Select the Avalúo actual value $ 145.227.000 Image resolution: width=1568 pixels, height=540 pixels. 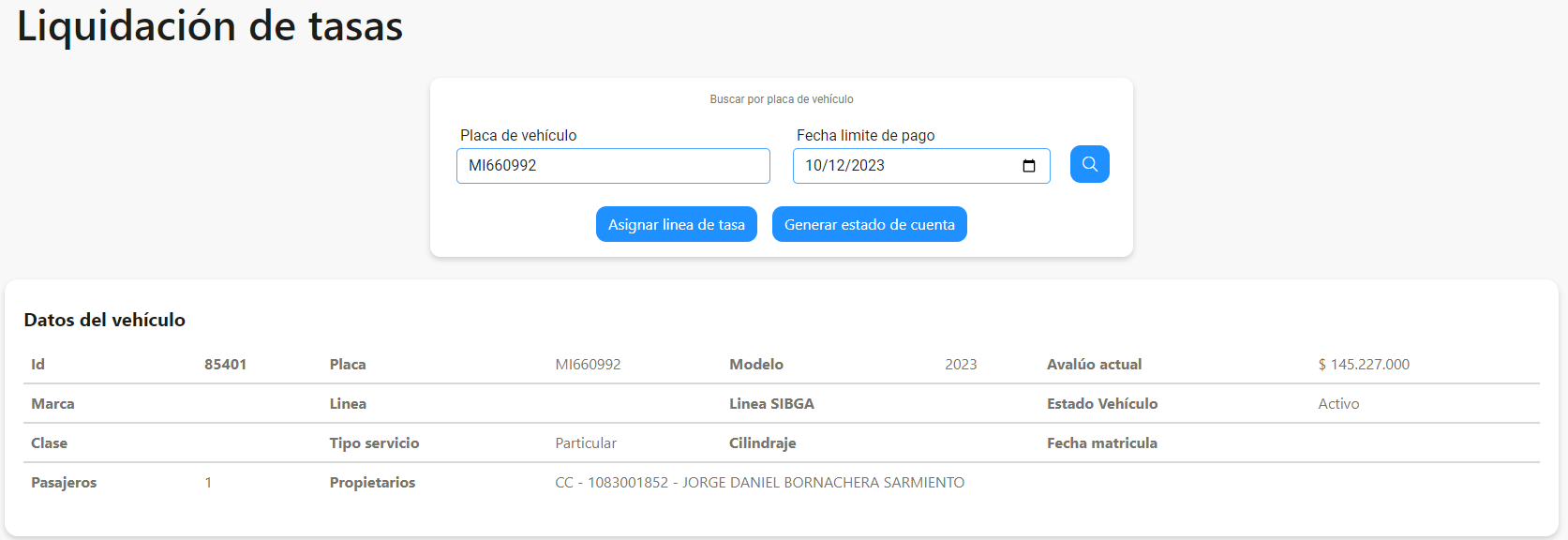click(1364, 365)
